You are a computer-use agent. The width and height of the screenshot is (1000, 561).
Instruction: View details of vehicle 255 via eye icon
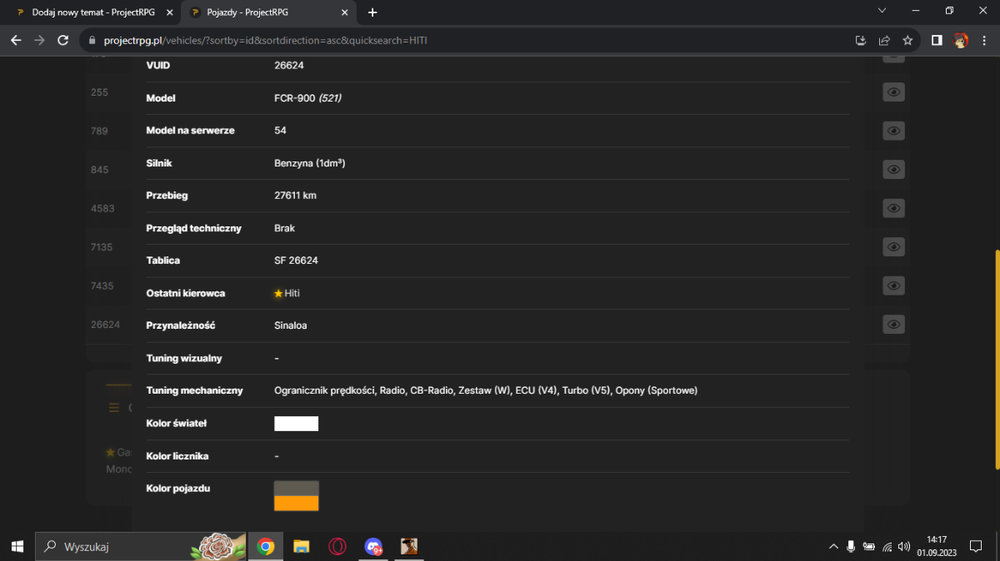tap(893, 92)
